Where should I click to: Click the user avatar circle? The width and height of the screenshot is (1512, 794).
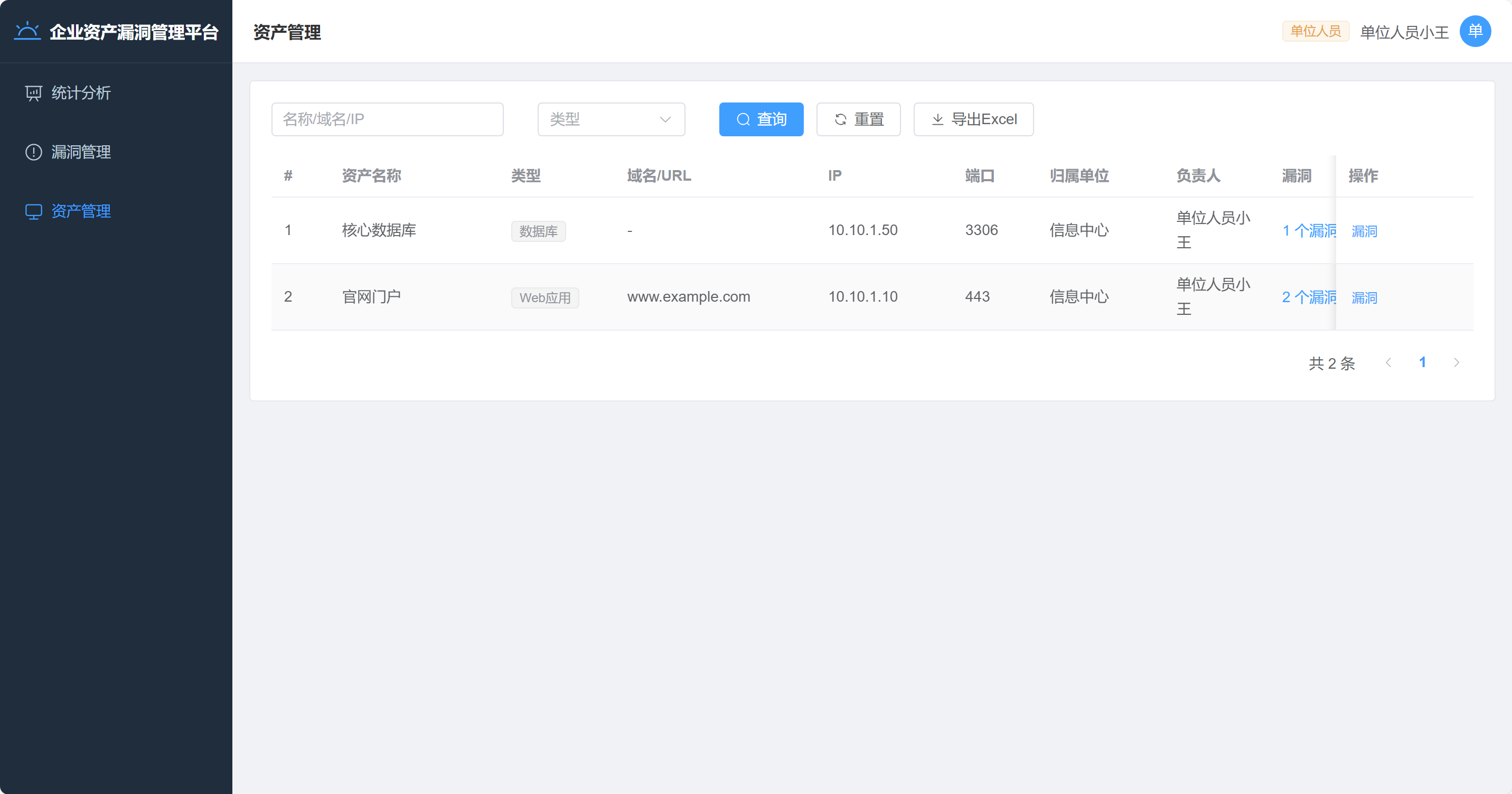tap(1475, 31)
